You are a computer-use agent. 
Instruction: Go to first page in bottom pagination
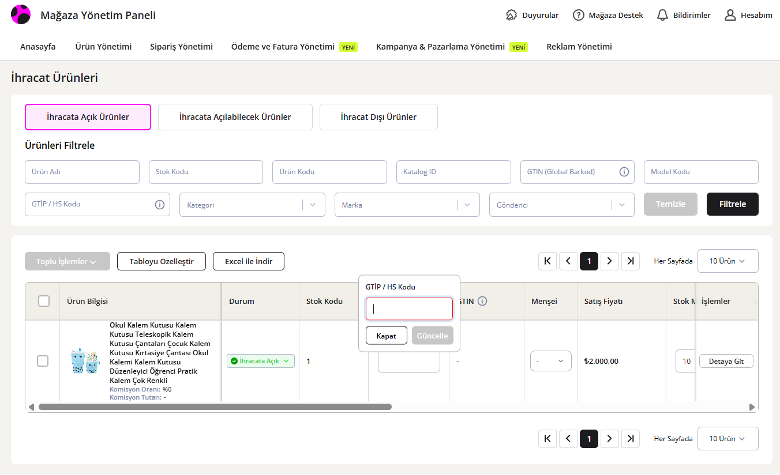(x=547, y=439)
